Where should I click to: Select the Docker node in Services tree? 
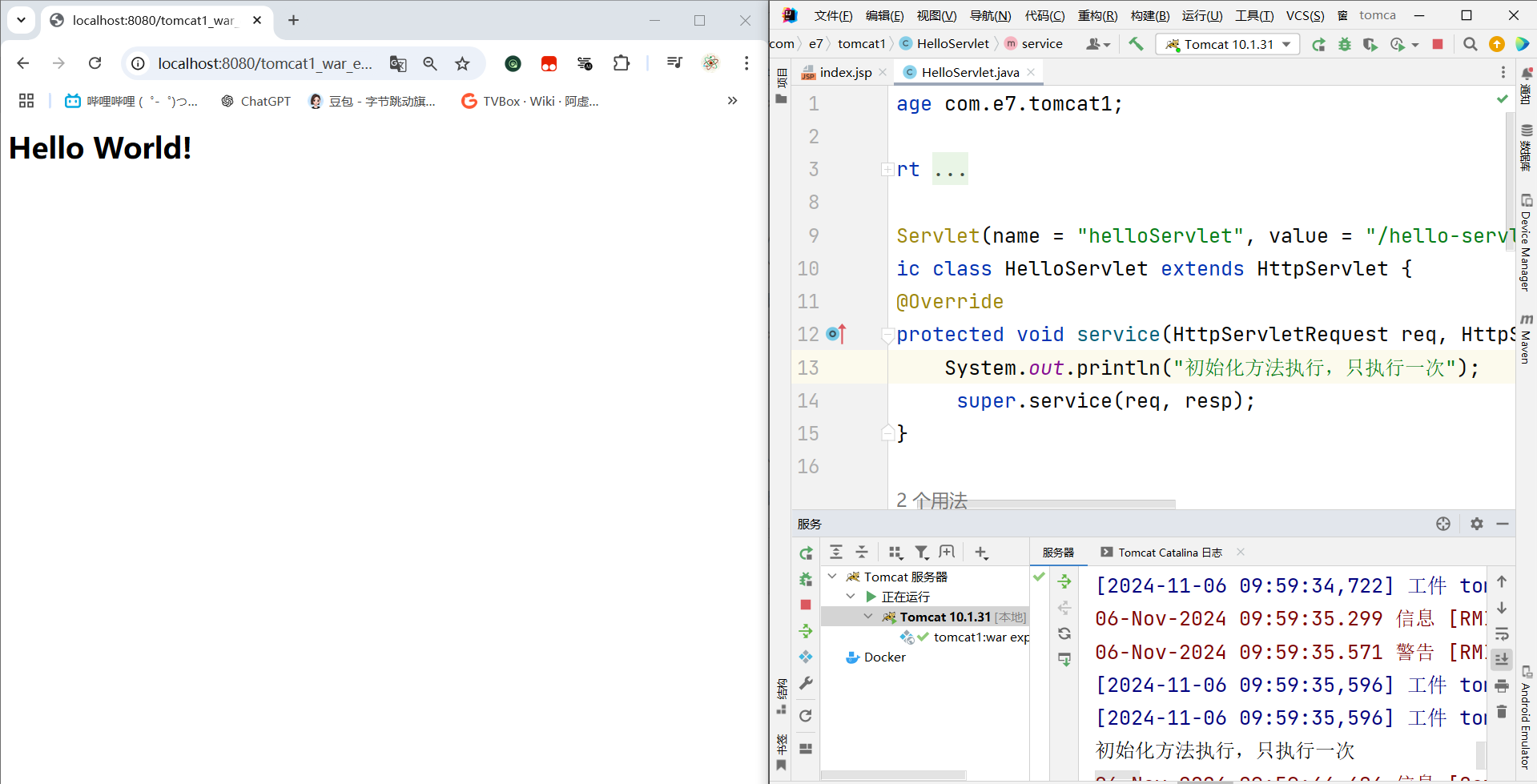click(x=875, y=657)
